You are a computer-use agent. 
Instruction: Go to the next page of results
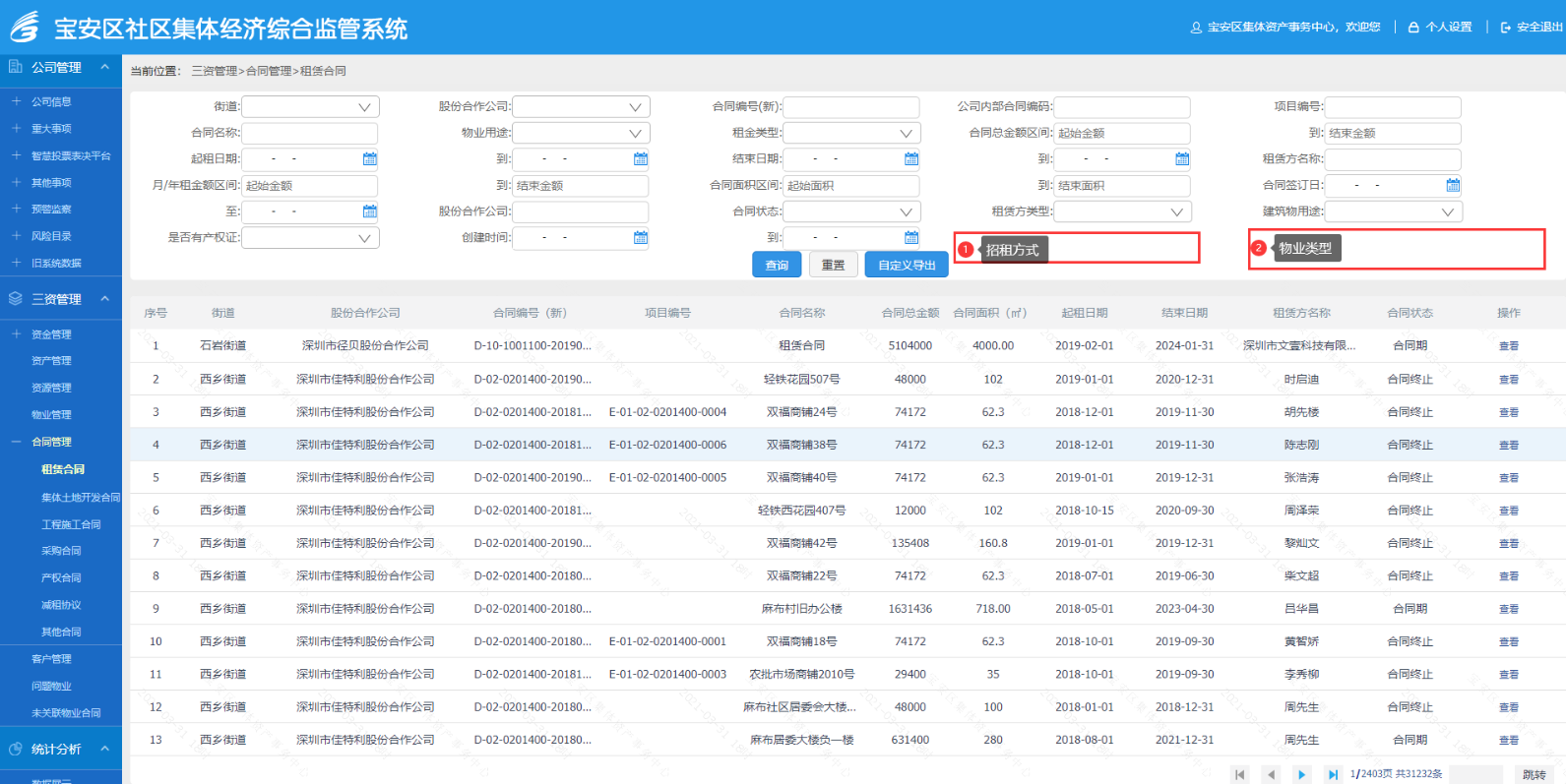point(1302,774)
